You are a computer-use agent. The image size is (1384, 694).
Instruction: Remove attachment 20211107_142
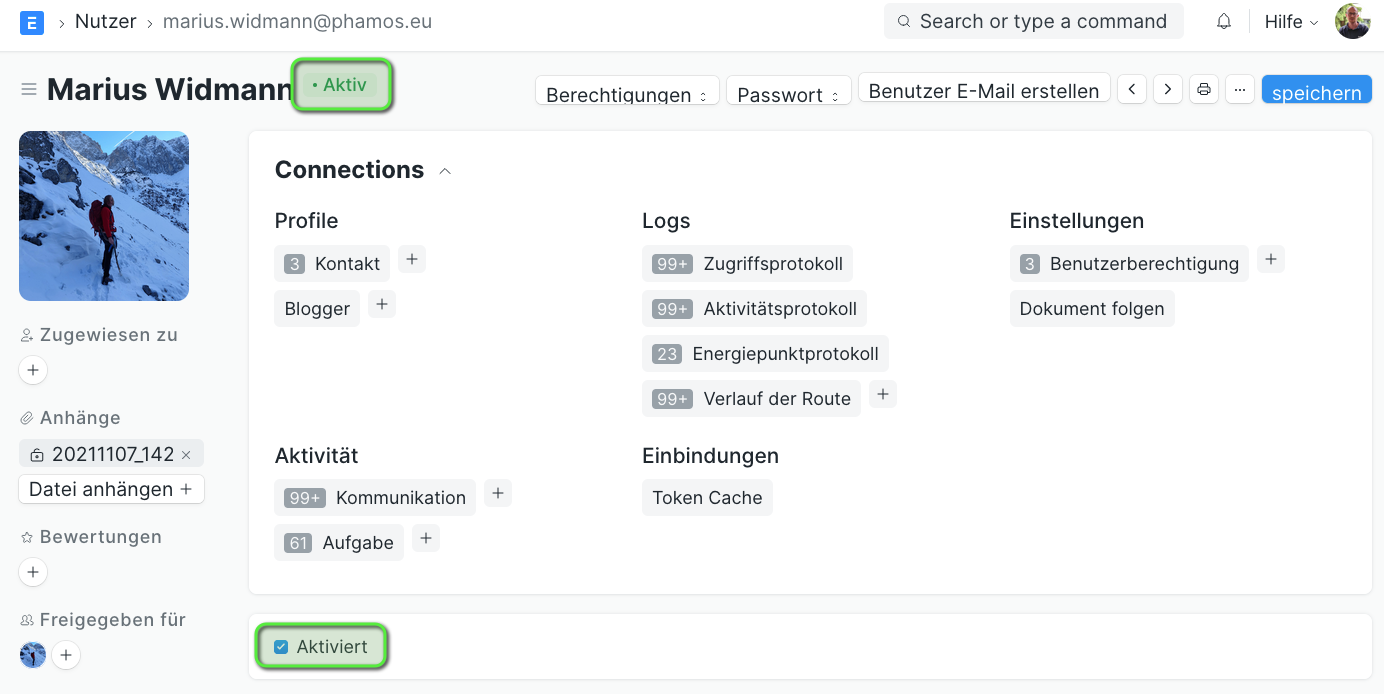coord(186,454)
